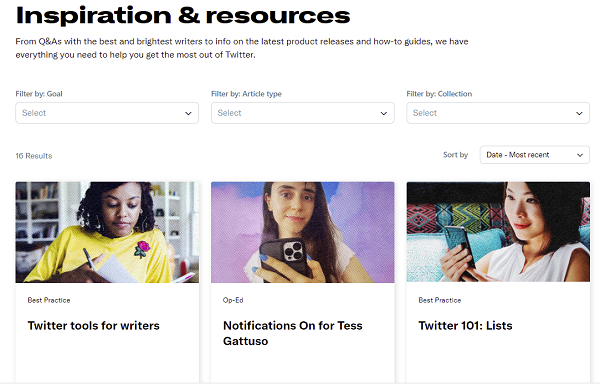Click the Inspiration & resources heading
The image size is (600, 385).
click(183, 15)
